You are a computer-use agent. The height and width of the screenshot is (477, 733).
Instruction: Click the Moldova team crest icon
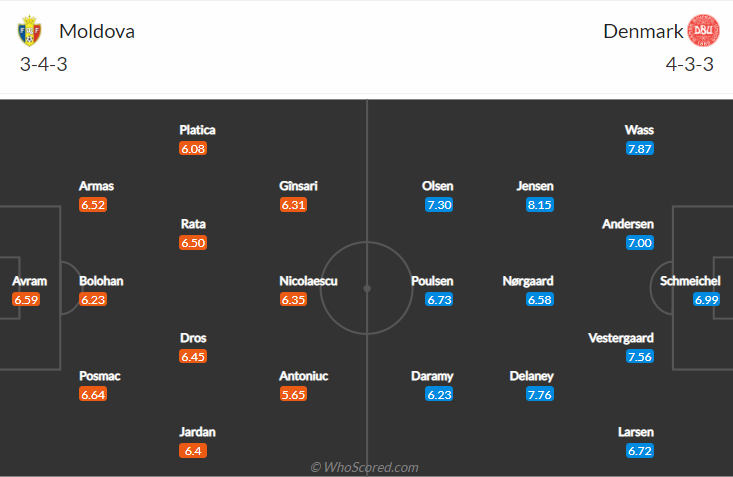[29, 31]
